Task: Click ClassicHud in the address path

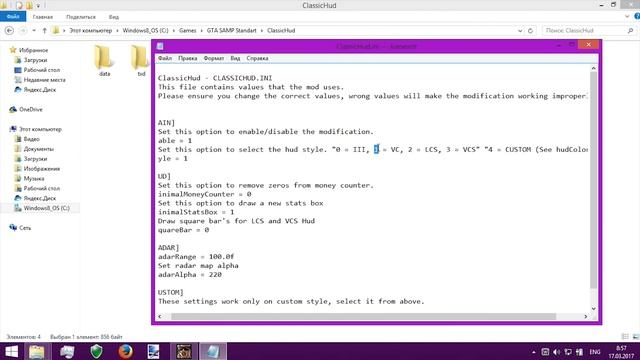Action: [281, 31]
